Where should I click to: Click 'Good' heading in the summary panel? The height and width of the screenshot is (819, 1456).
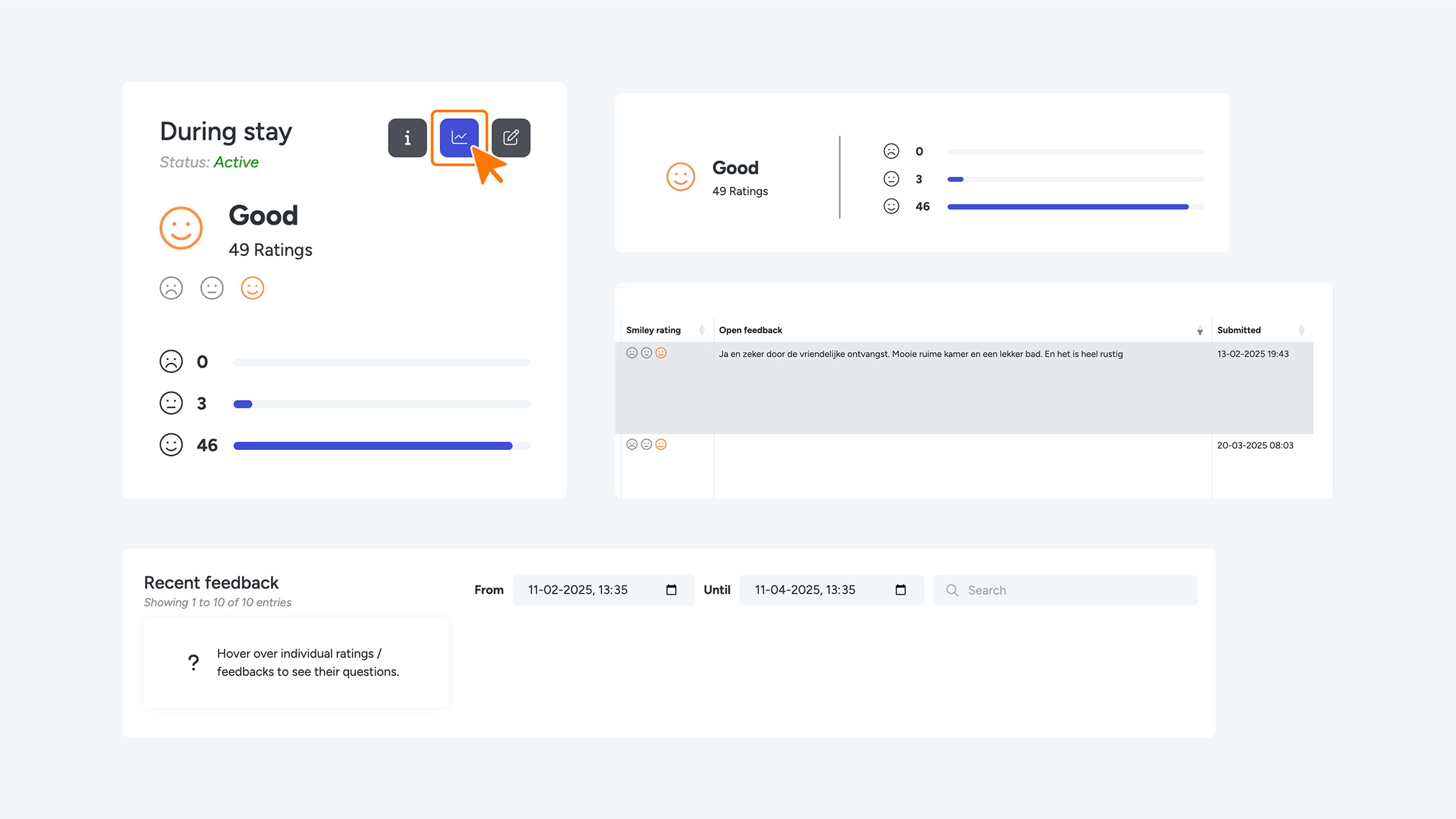tap(735, 168)
